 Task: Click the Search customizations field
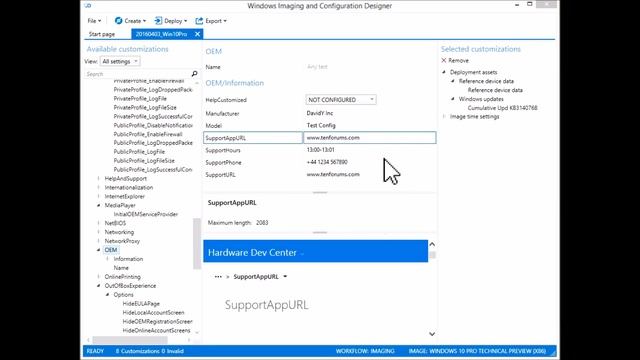coord(138,74)
